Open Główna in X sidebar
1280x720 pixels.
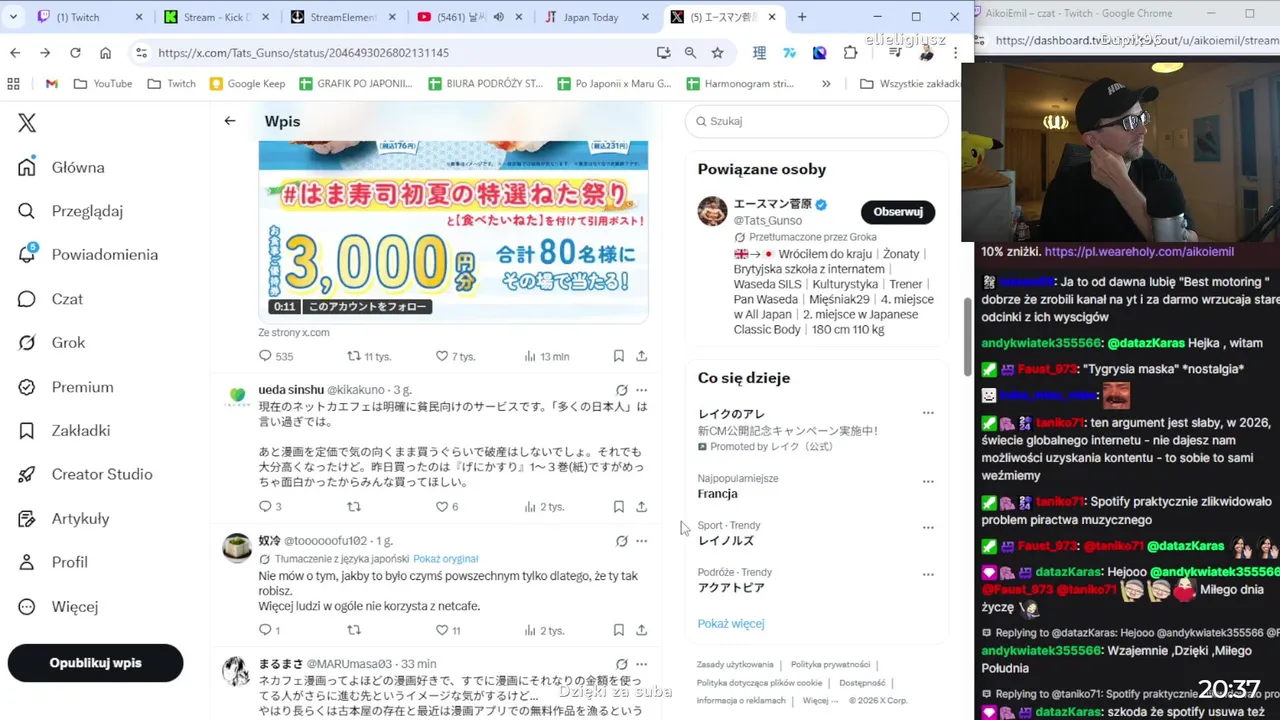click(61, 167)
